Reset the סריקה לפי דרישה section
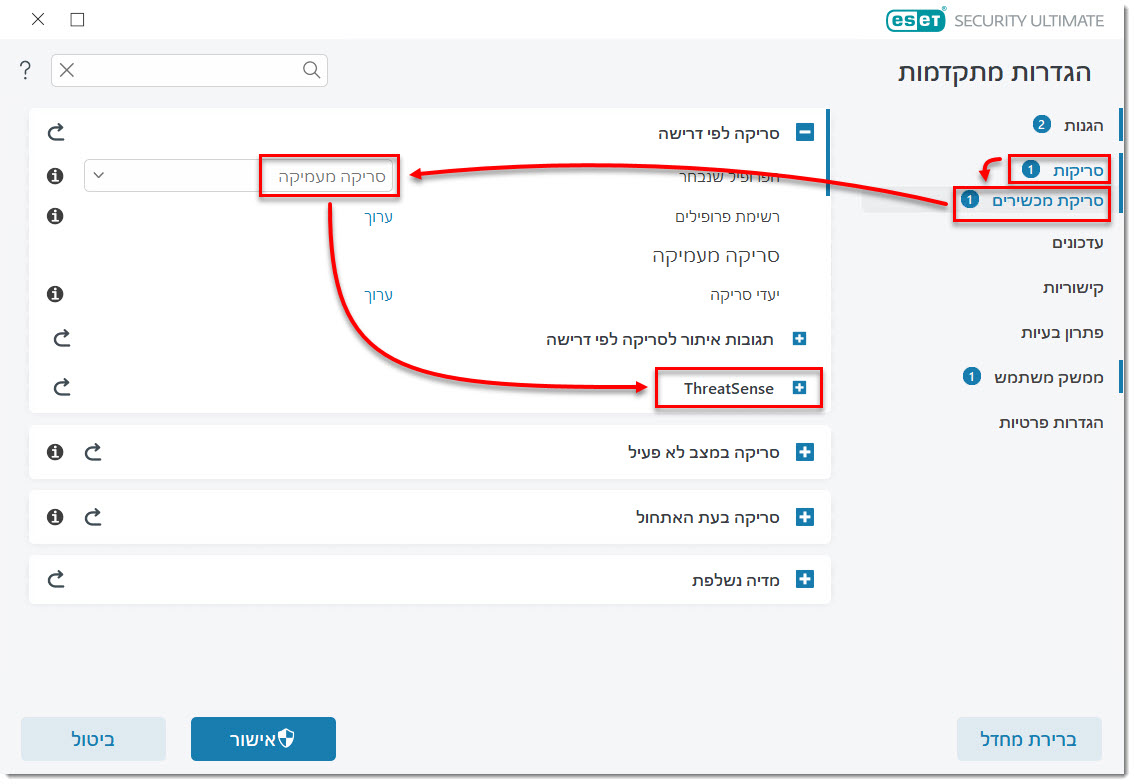 (56, 132)
